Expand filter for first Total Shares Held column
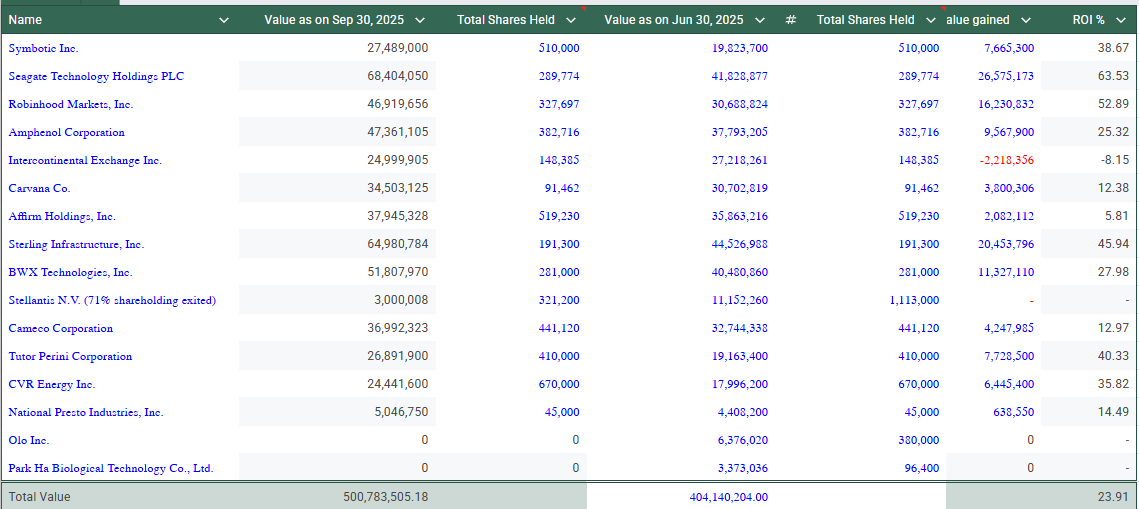 click(571, 20)
